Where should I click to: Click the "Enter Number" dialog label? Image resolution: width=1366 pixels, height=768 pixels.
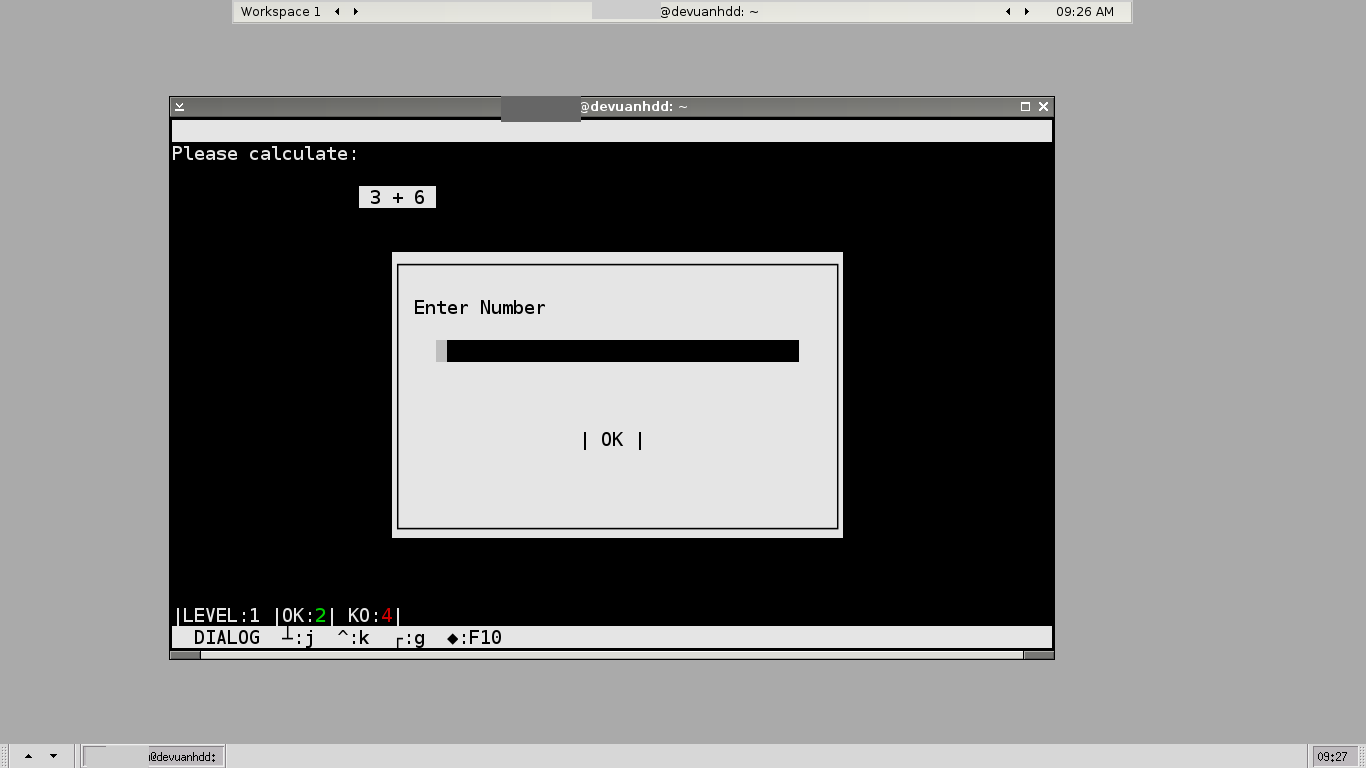click(480, 308)
